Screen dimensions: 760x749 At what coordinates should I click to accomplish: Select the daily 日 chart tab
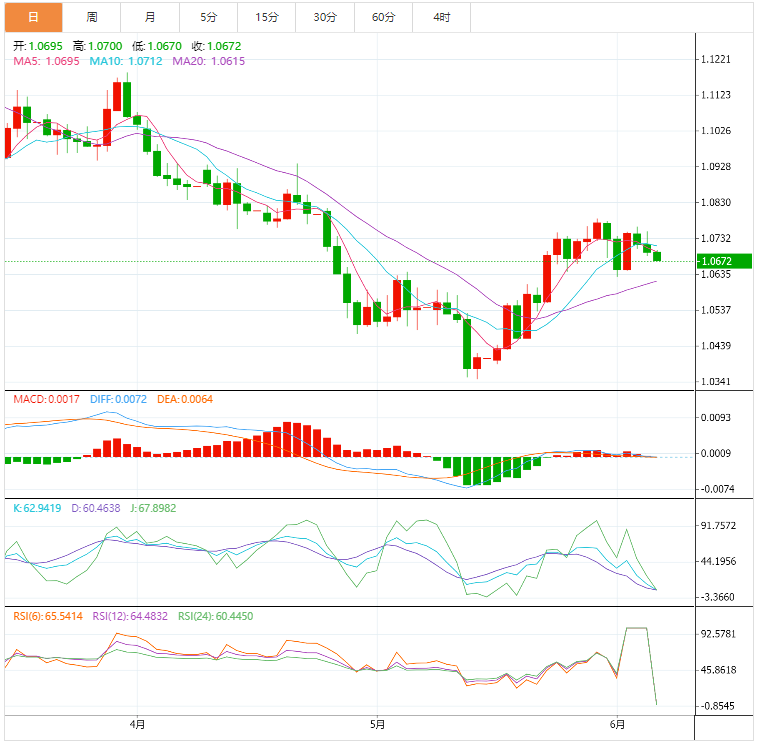point(33,17)
